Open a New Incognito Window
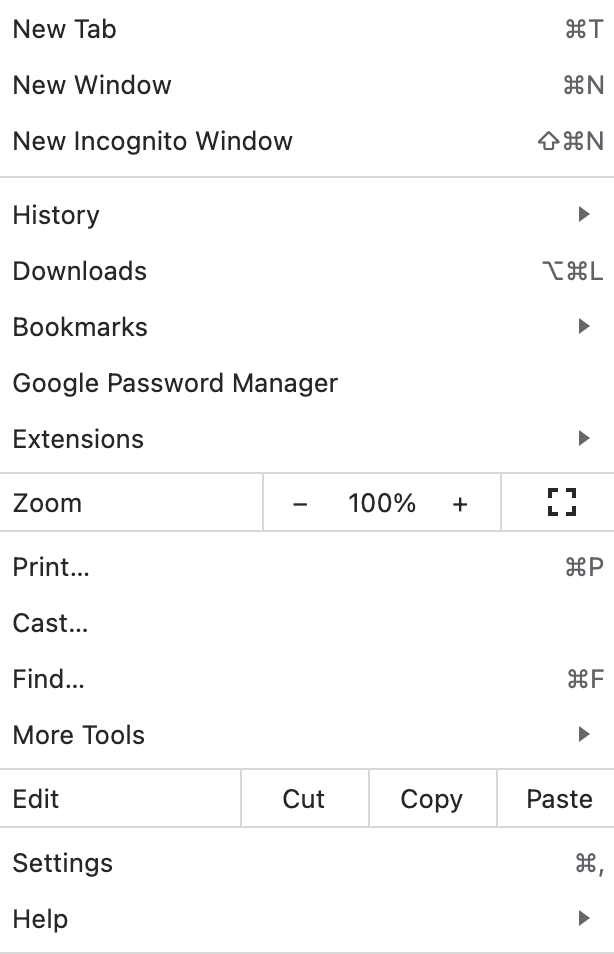Screen dimensions: 614x954 [x=307, y=141]
